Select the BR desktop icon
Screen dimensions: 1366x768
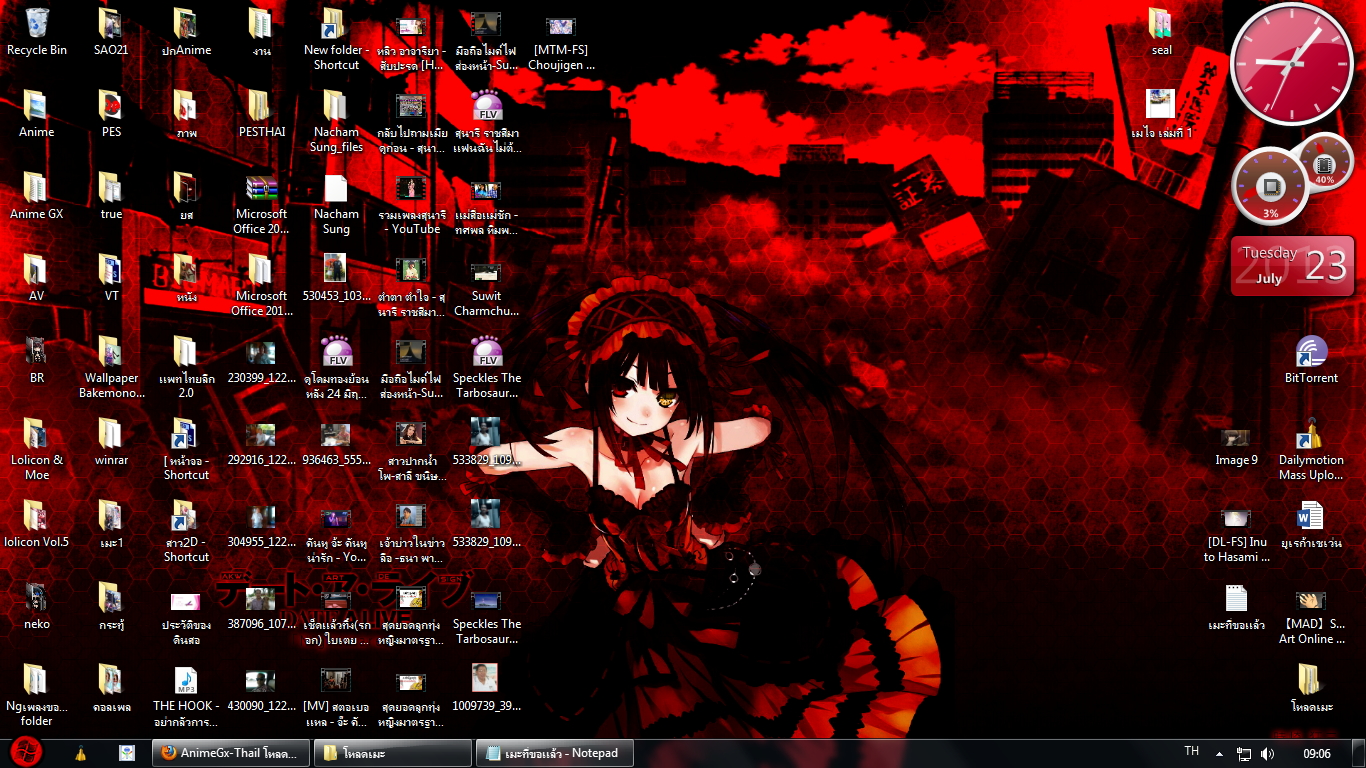tap(37, 360)
